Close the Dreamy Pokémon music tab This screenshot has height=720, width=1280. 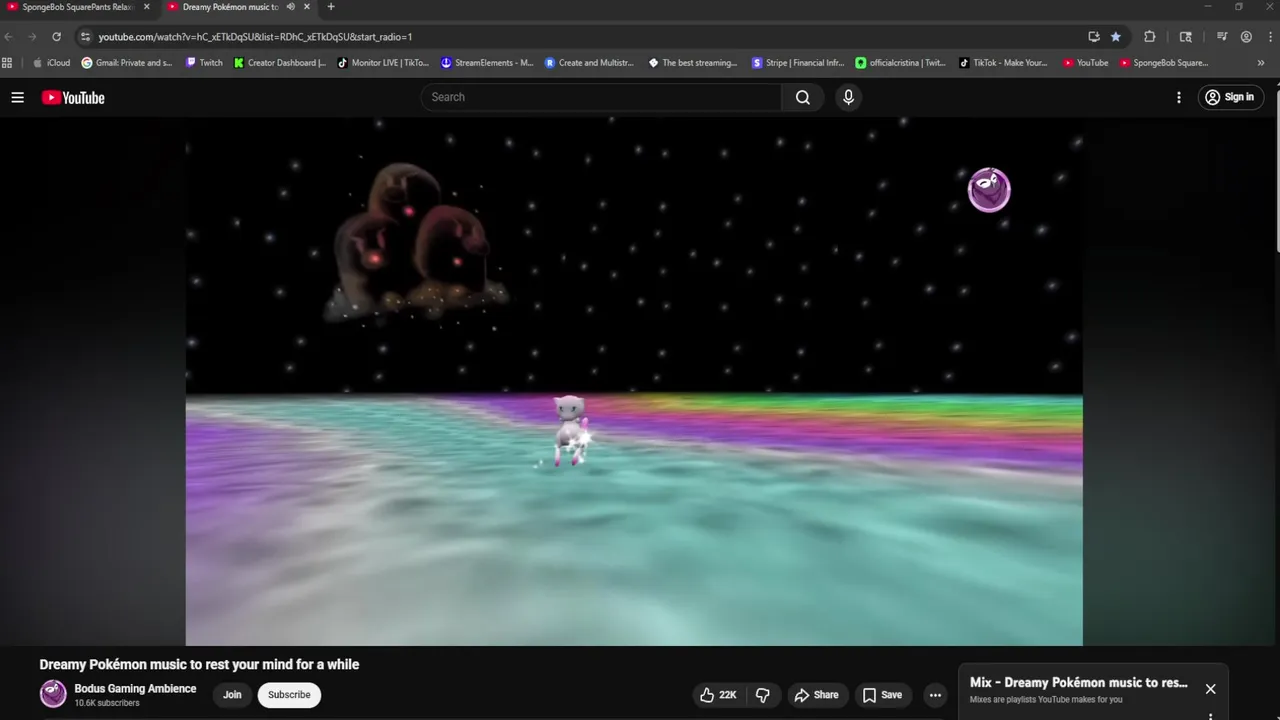click(307, 7)
